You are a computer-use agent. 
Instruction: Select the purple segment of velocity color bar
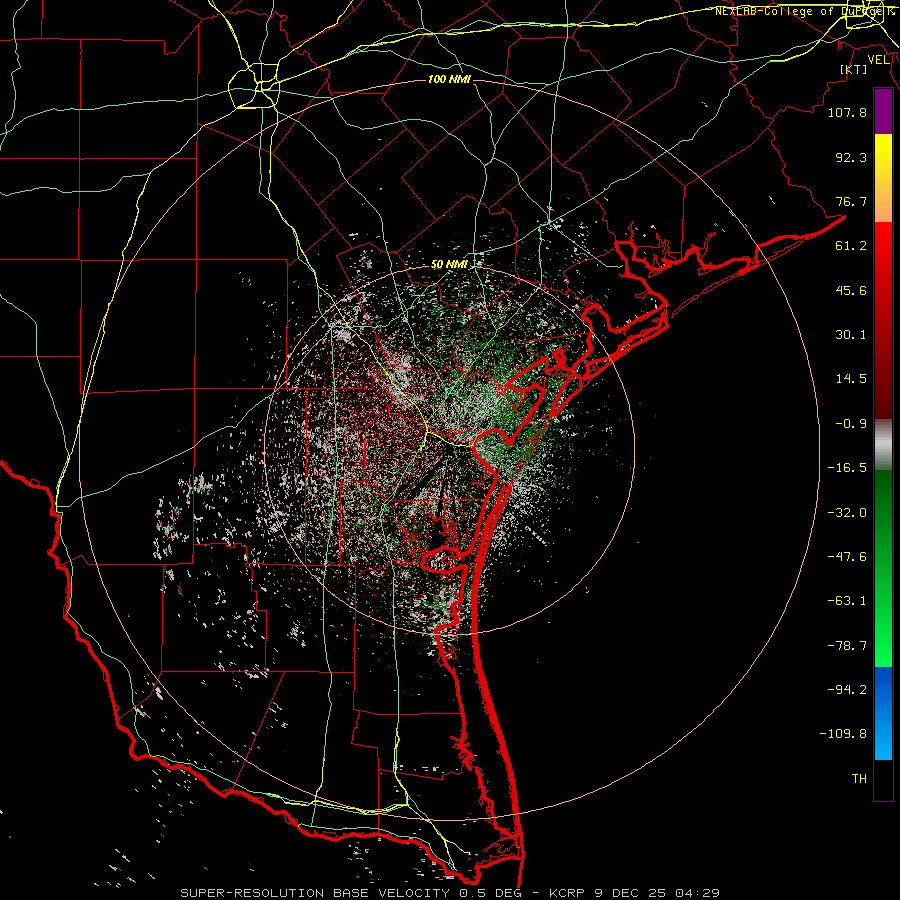point(883,111)
